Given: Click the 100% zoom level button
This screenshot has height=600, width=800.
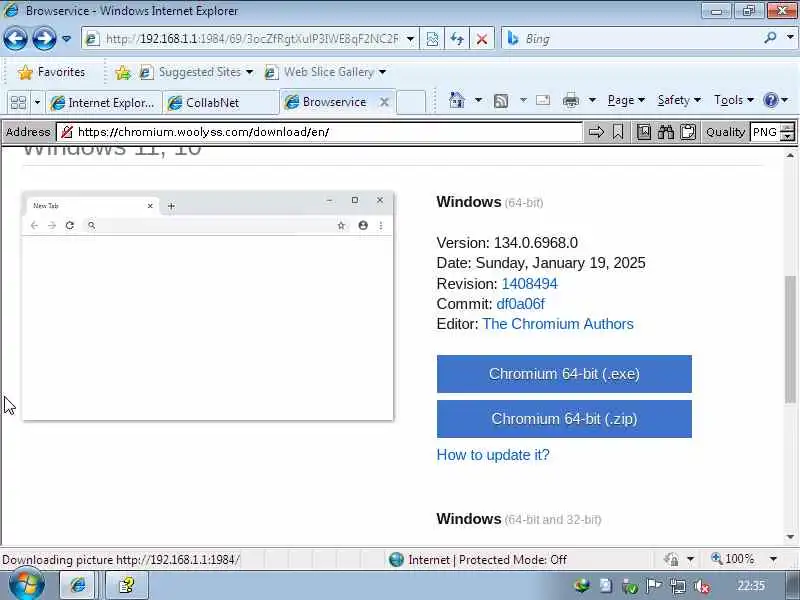Looking at the screenshot, I should point(732,559).
